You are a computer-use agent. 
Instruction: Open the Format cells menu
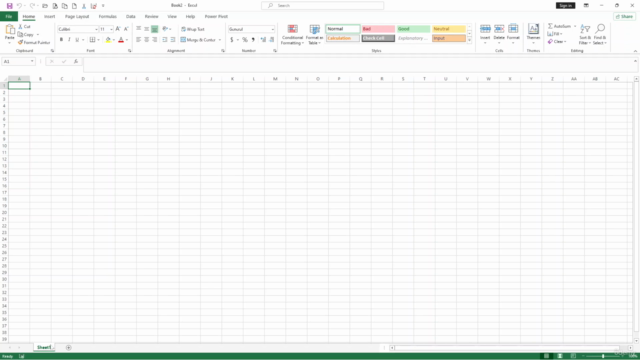(513, 34)
